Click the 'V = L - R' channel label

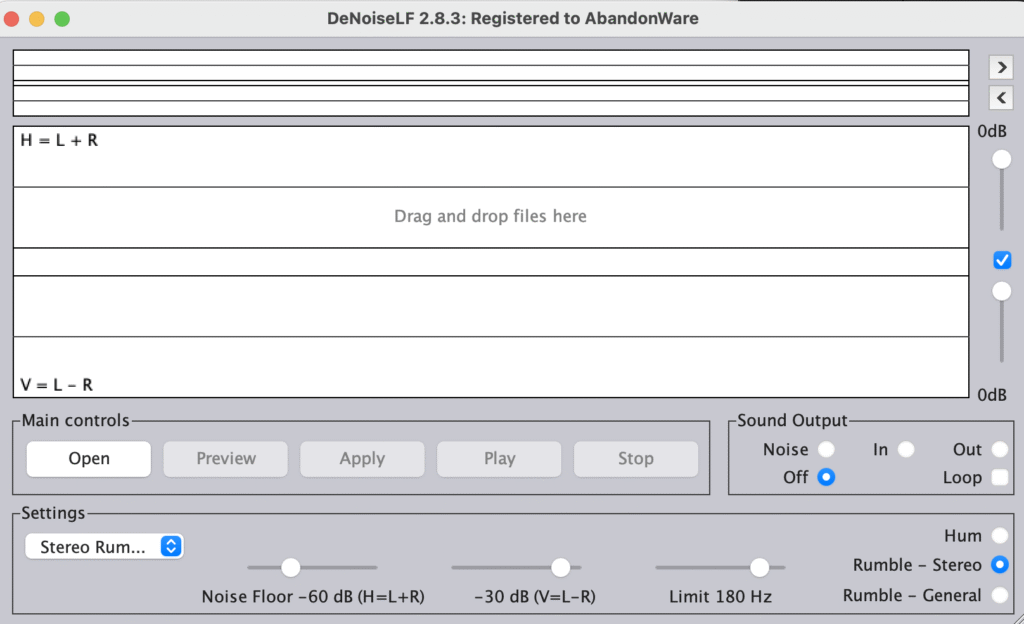57,385
